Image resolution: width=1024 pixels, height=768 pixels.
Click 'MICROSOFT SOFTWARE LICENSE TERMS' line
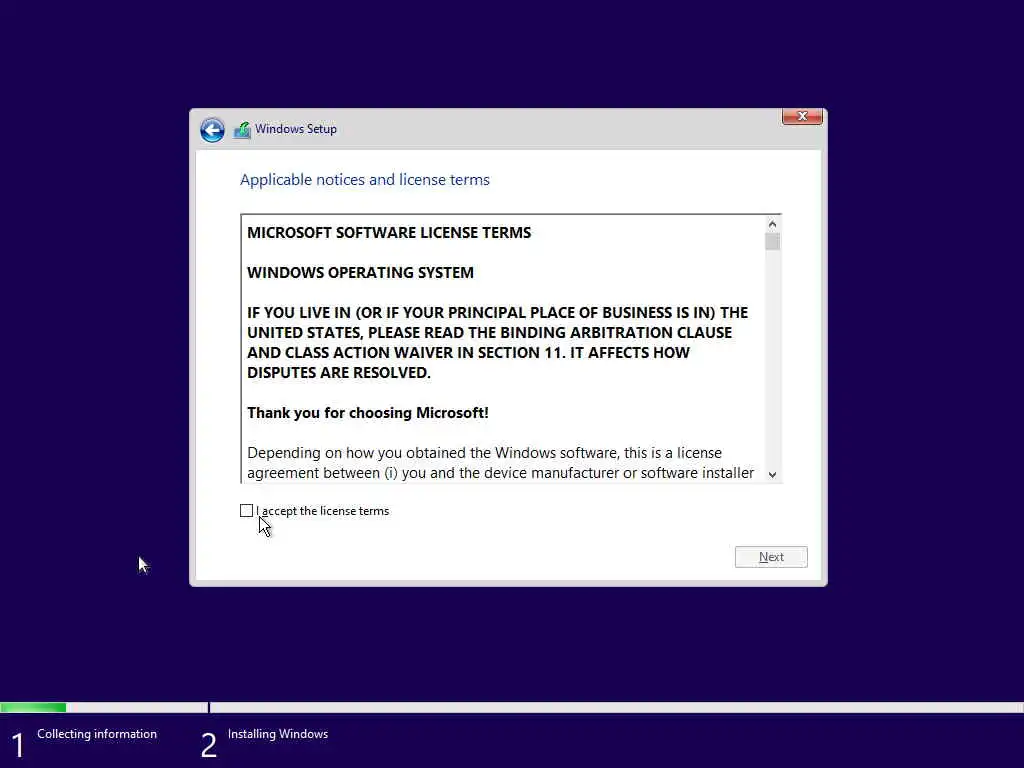click(389, 233)
